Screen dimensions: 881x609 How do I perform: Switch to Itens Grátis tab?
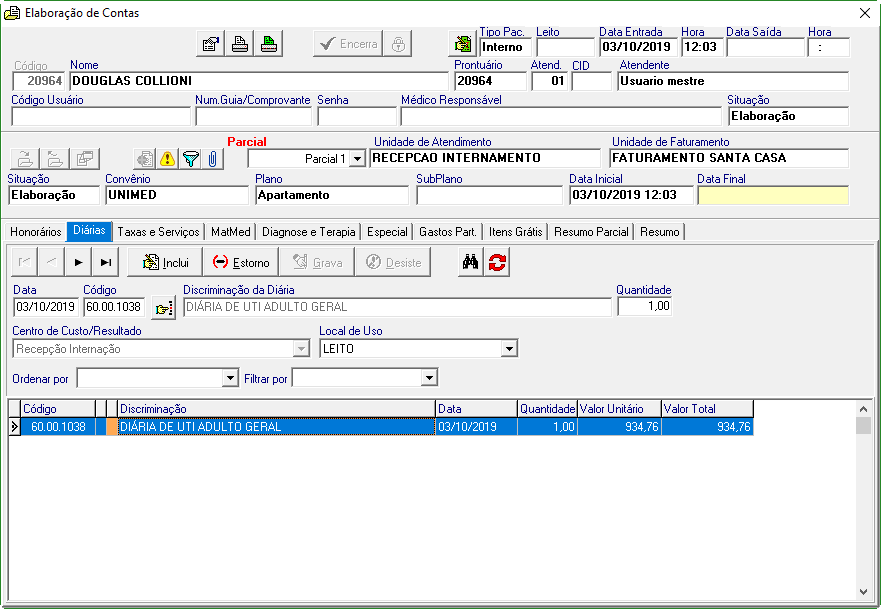(x=516, y=232)
